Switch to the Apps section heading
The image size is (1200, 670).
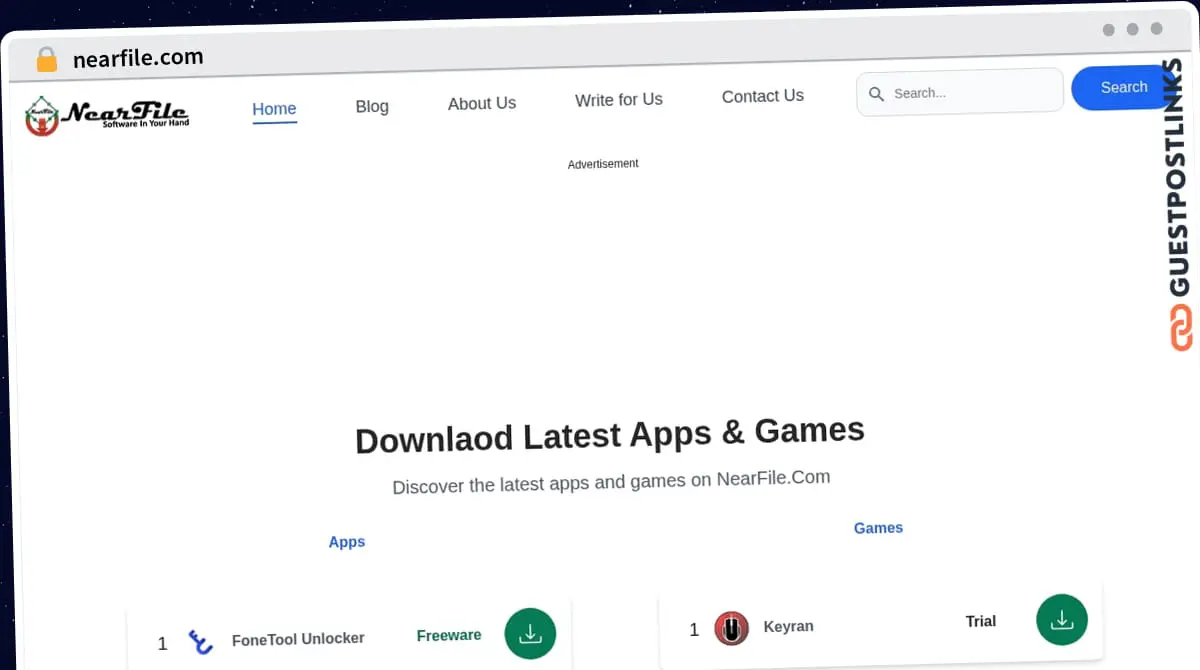pos(347,542)
